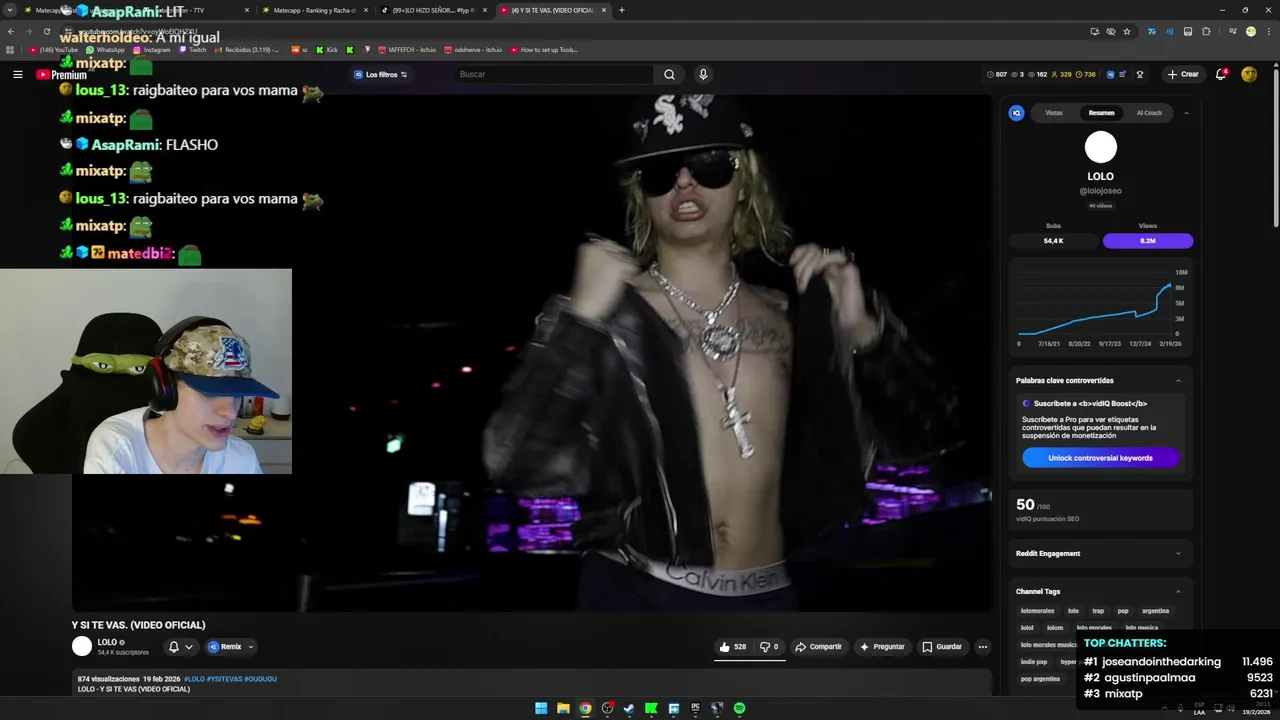Click the lolomorales channel tag

point(1037,611)
